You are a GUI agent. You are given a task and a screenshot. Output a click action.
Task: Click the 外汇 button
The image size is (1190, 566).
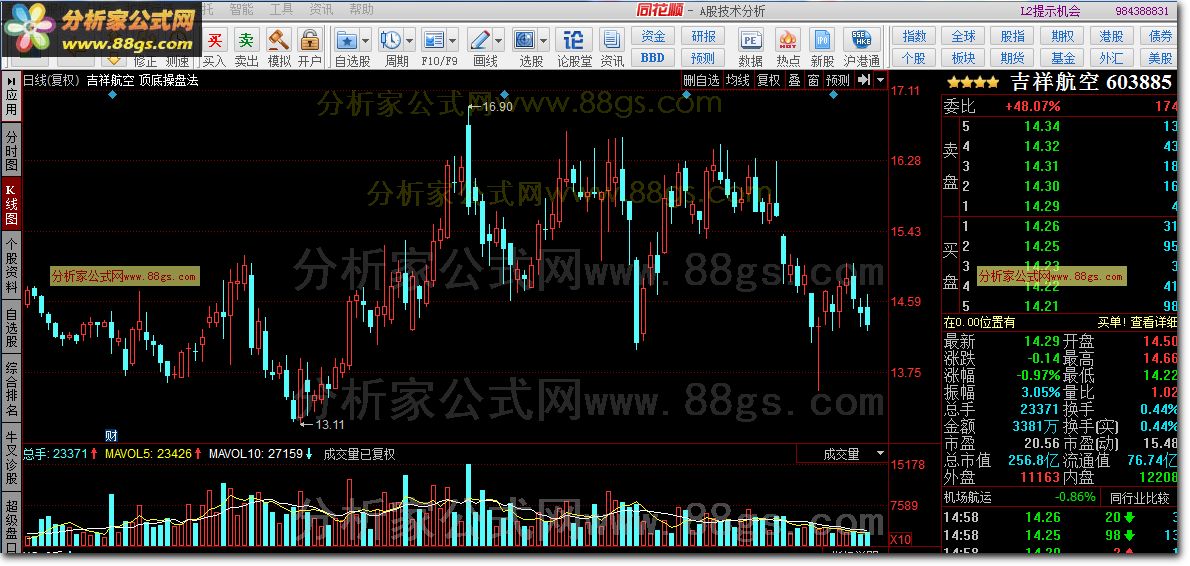coord(1112,58)
